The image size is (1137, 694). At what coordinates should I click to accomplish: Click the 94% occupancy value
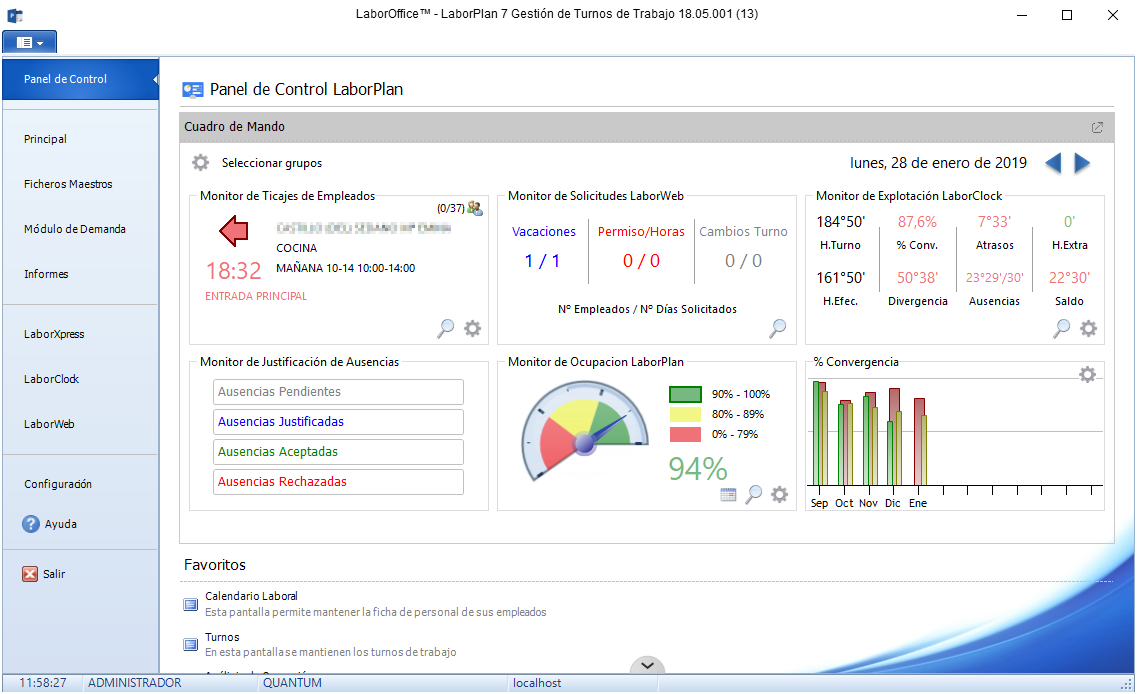698,469
